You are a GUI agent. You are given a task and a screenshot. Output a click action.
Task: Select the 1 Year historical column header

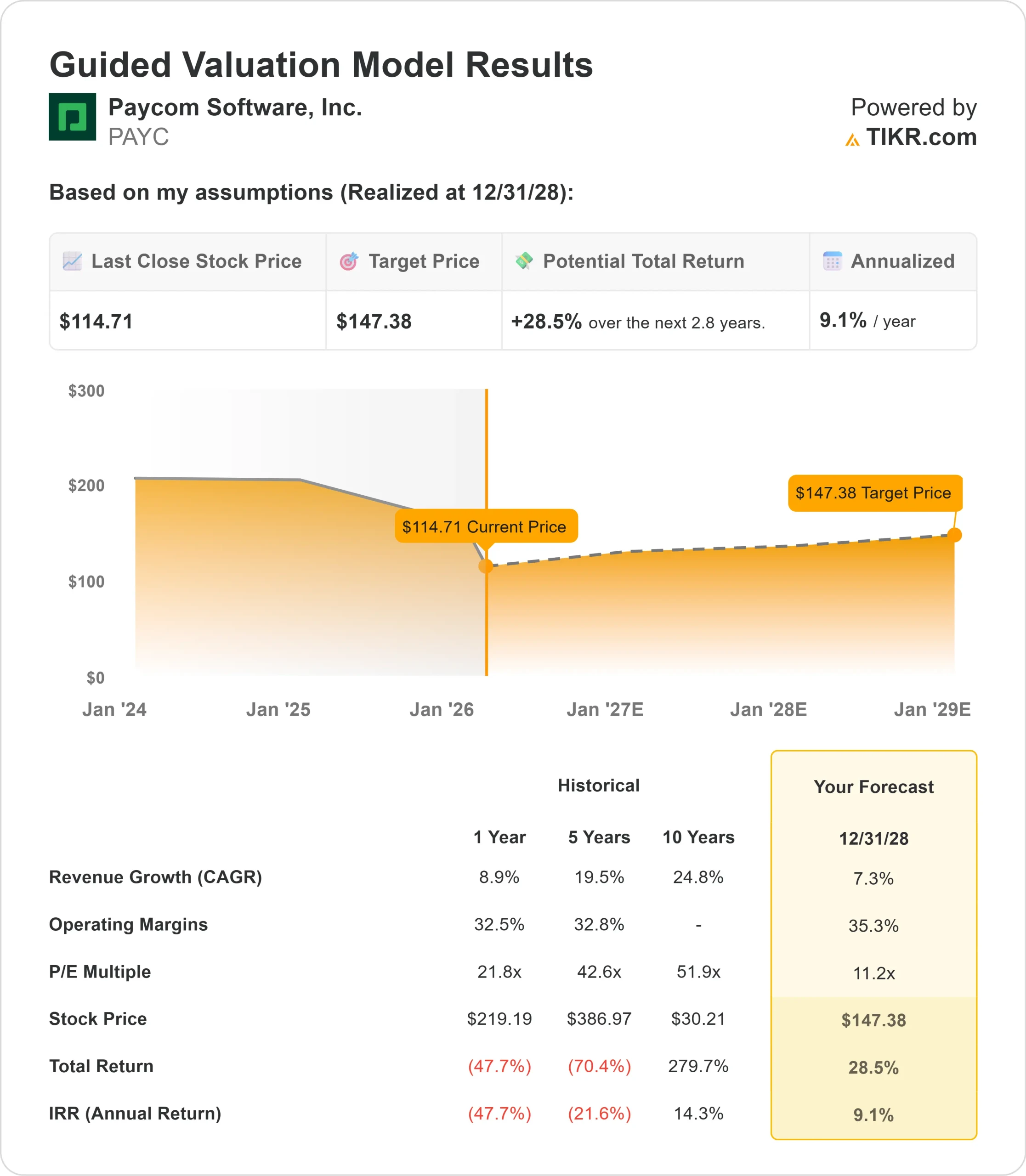[499, 837]
